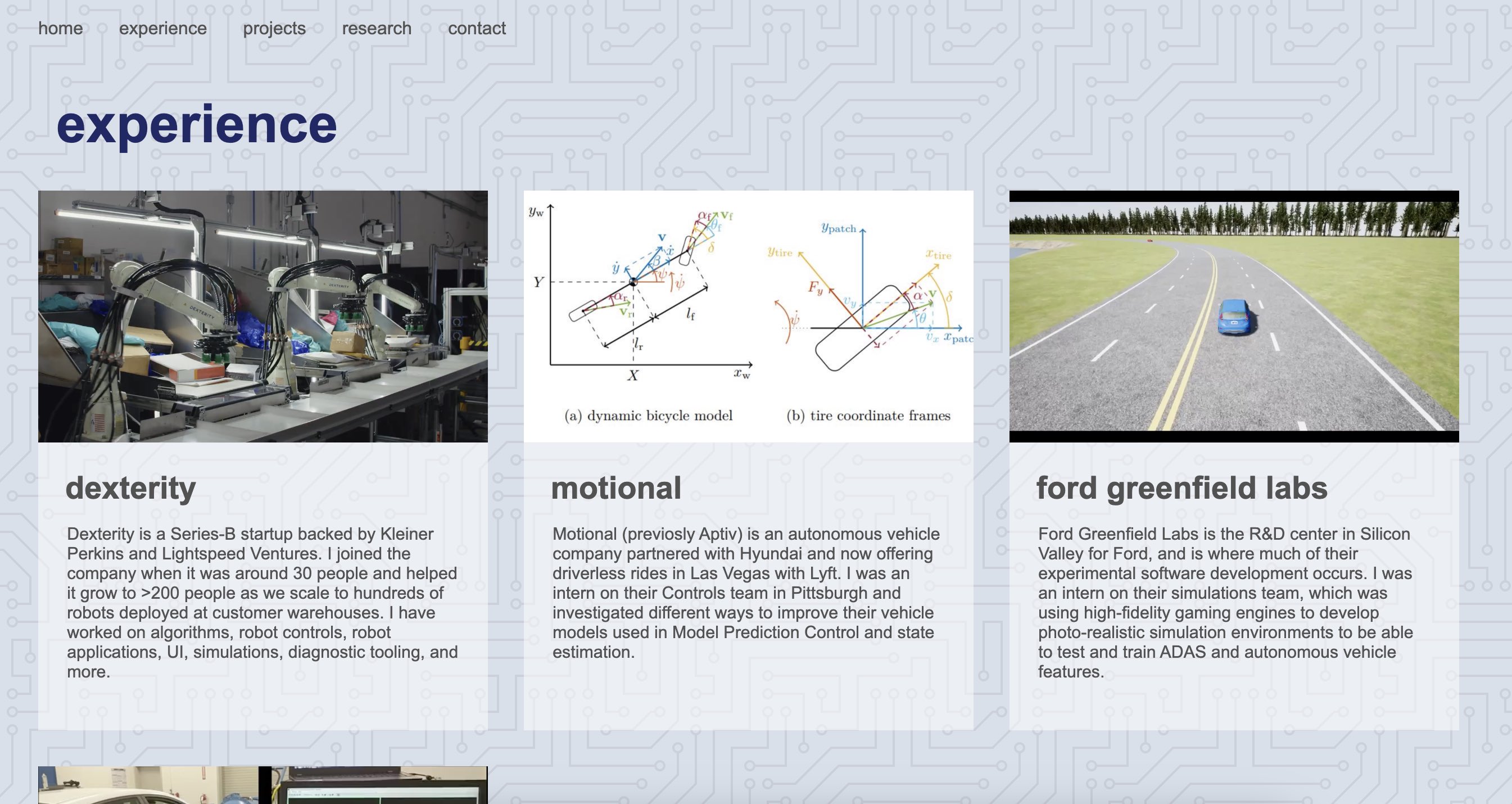Select the research menu item

tap(377, 27)
